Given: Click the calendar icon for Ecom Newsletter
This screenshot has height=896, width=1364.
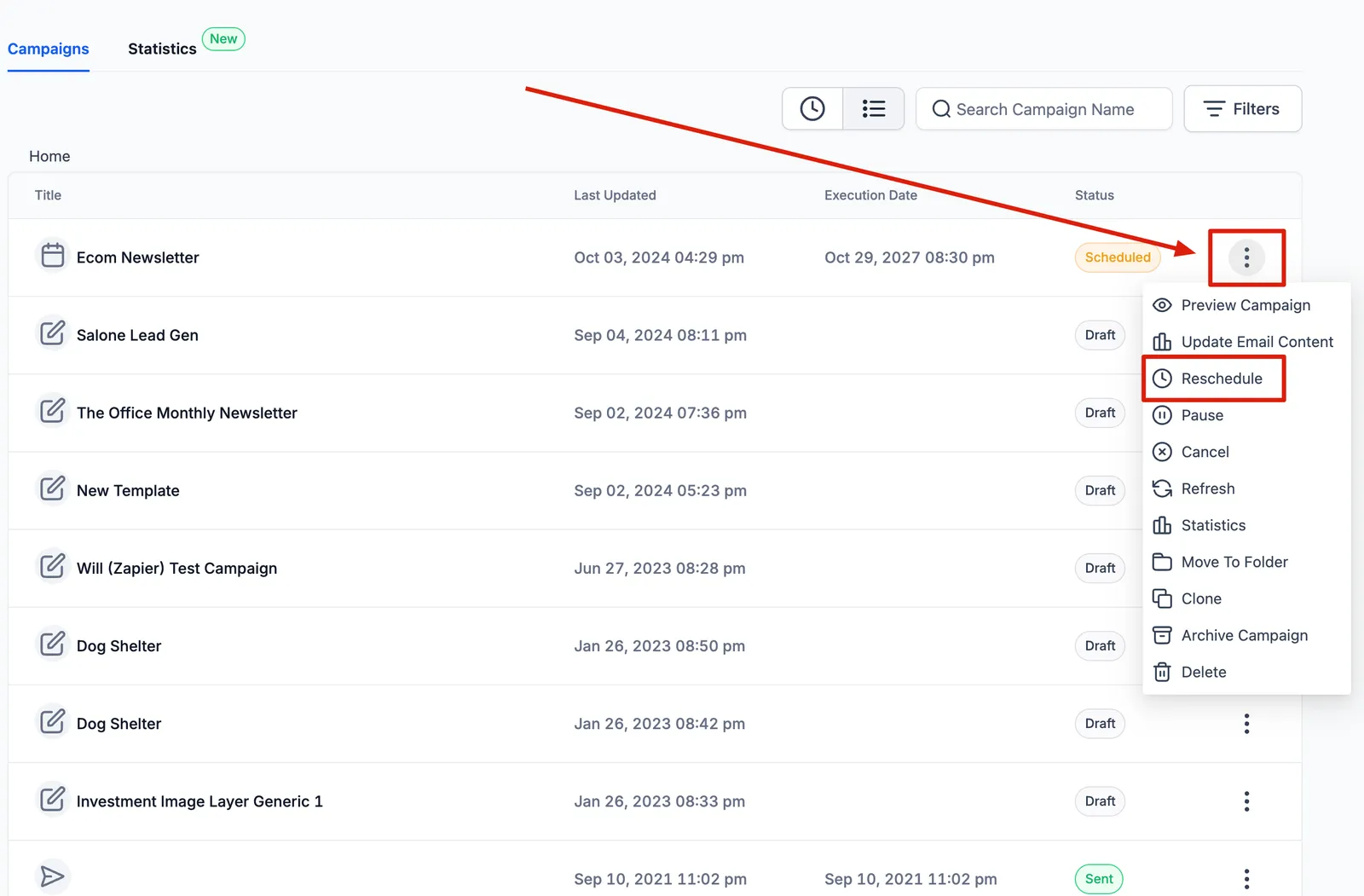Looking at the screenshot, I should tap(53, 255).
